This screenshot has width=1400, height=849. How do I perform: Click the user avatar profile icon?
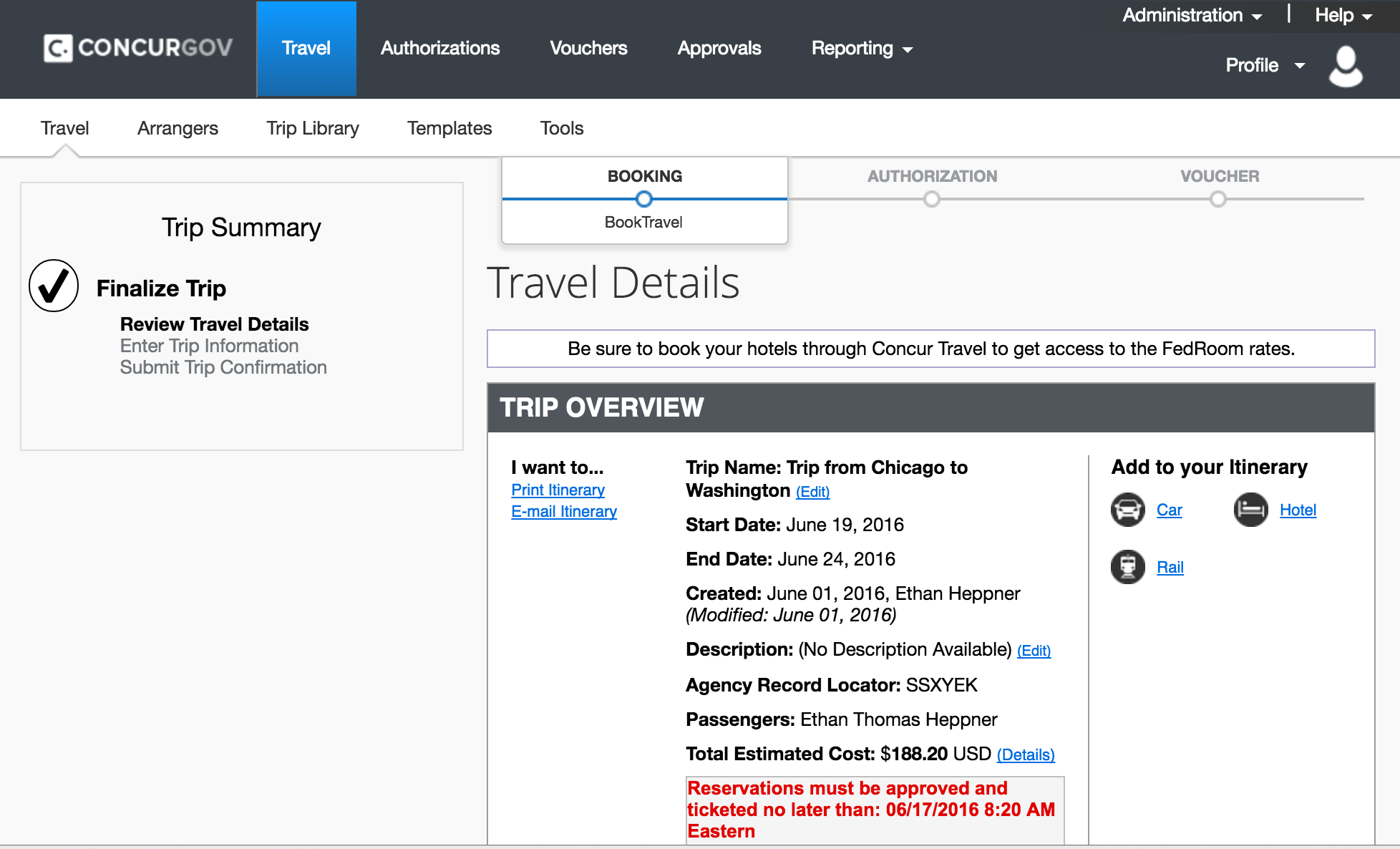[1346, 66]
